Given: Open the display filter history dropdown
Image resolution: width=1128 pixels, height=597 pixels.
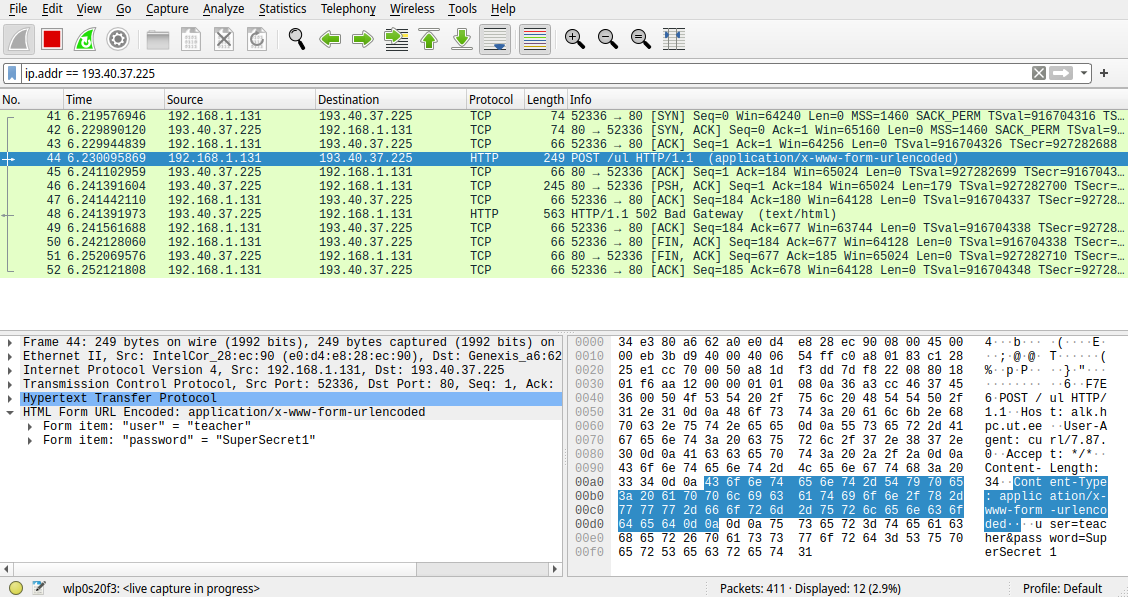Looking at the screenshot, I should pos(1082,72).
